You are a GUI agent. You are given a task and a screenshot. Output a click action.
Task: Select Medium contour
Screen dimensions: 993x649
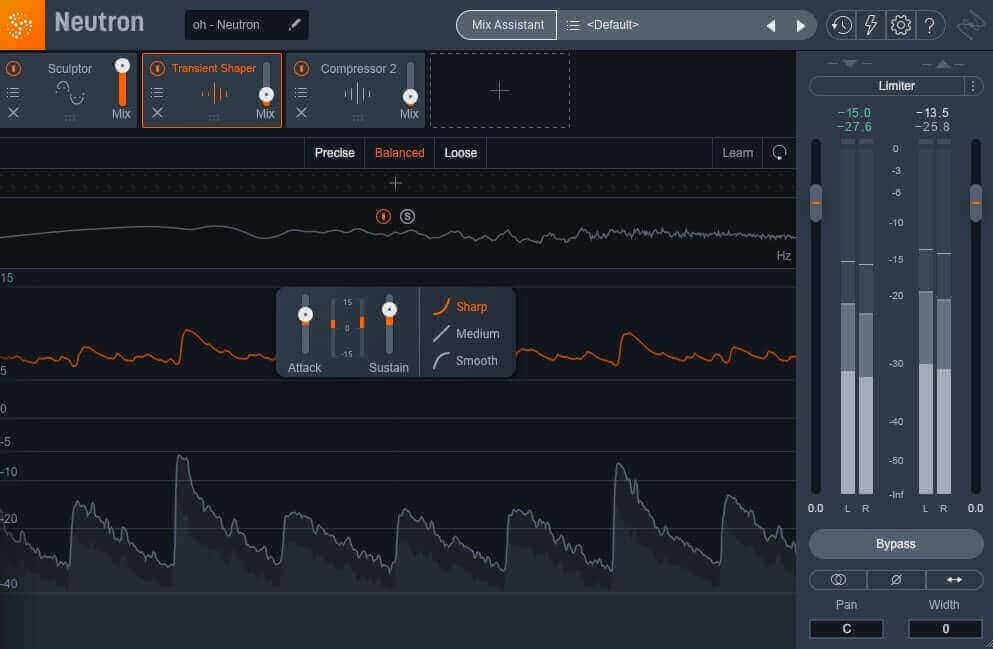(466, 334)
